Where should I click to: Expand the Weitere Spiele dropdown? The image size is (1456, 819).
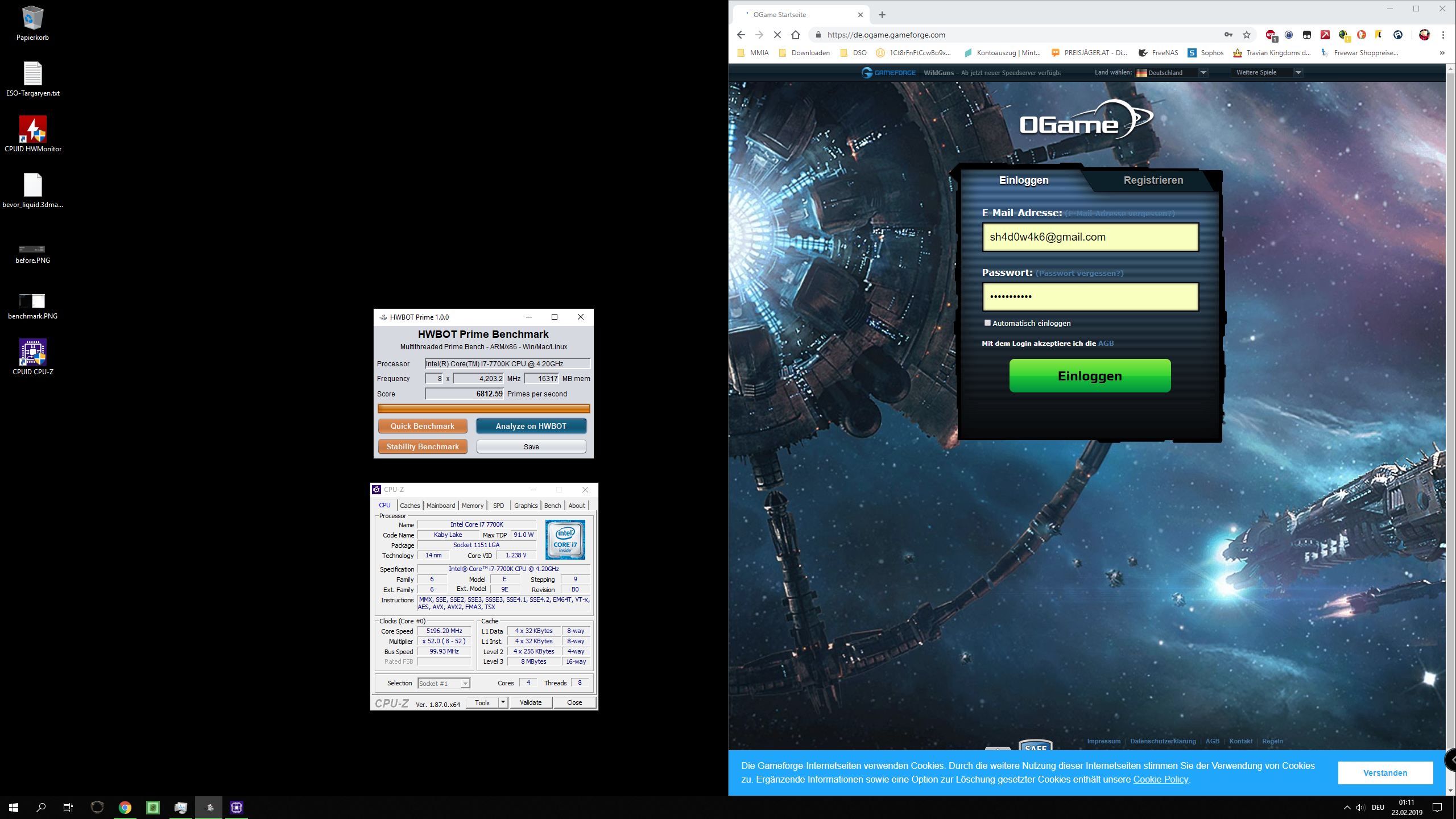(1267, 73)
